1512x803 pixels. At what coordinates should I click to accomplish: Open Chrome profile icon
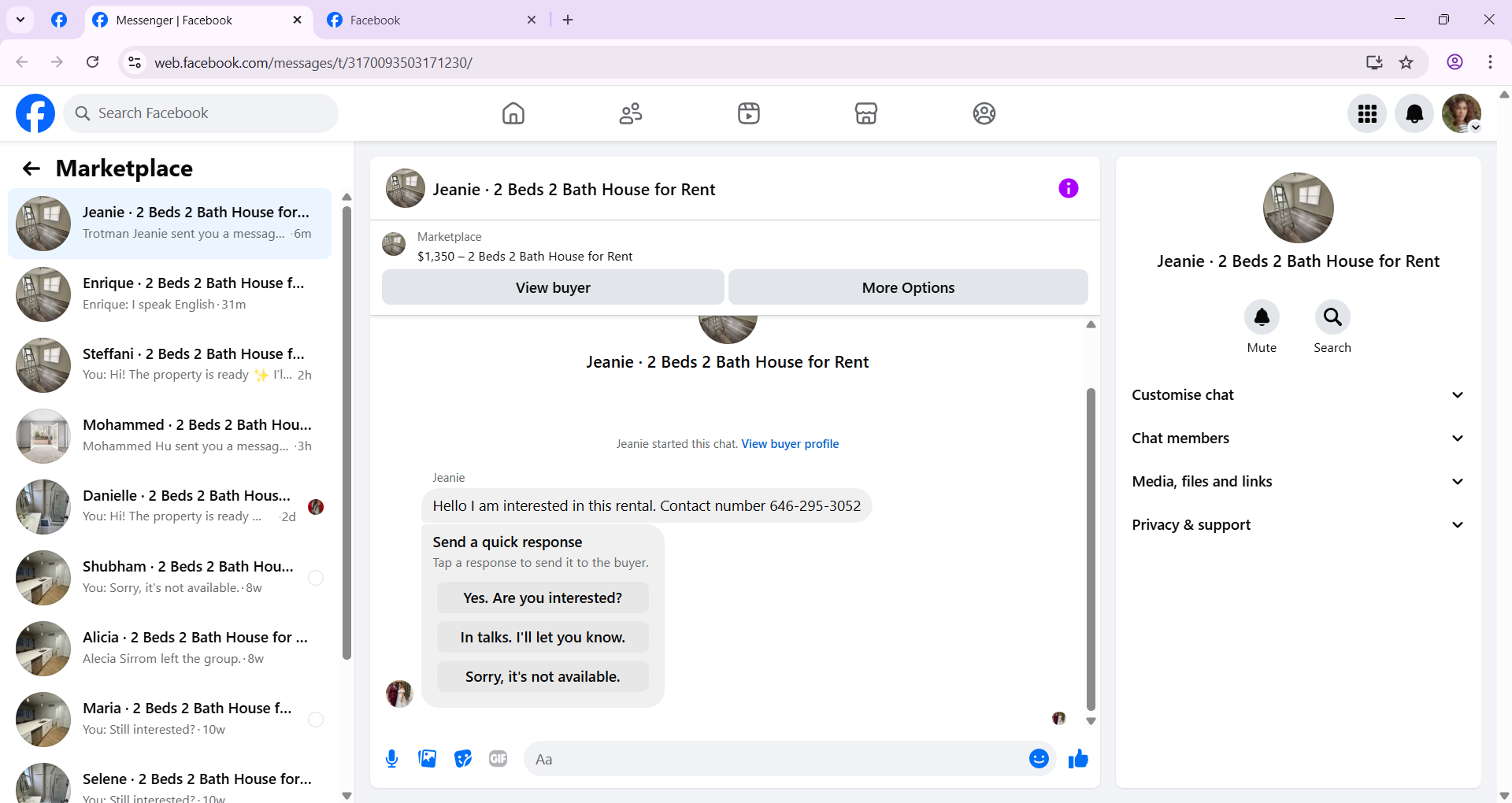point(1455,62)
